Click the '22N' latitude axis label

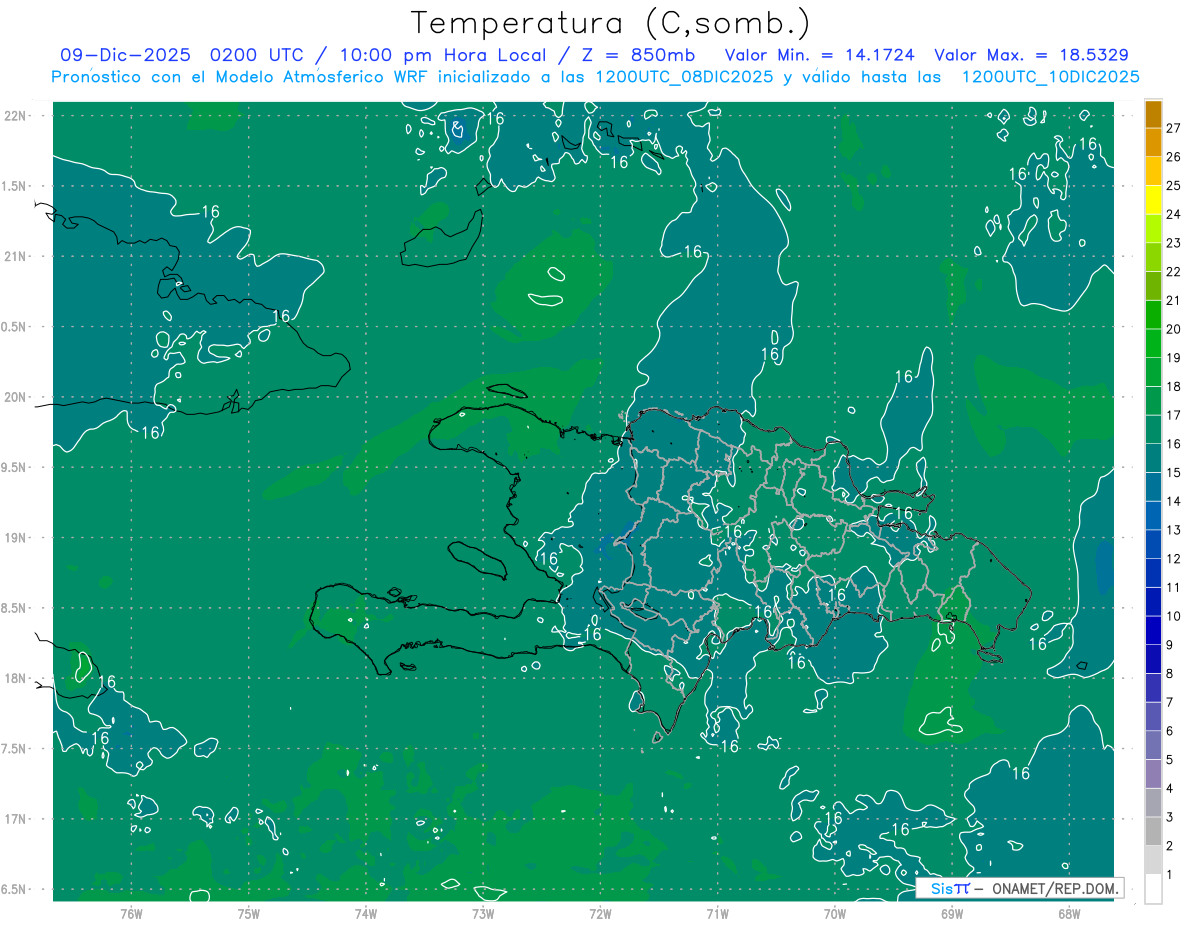point(17,116)
